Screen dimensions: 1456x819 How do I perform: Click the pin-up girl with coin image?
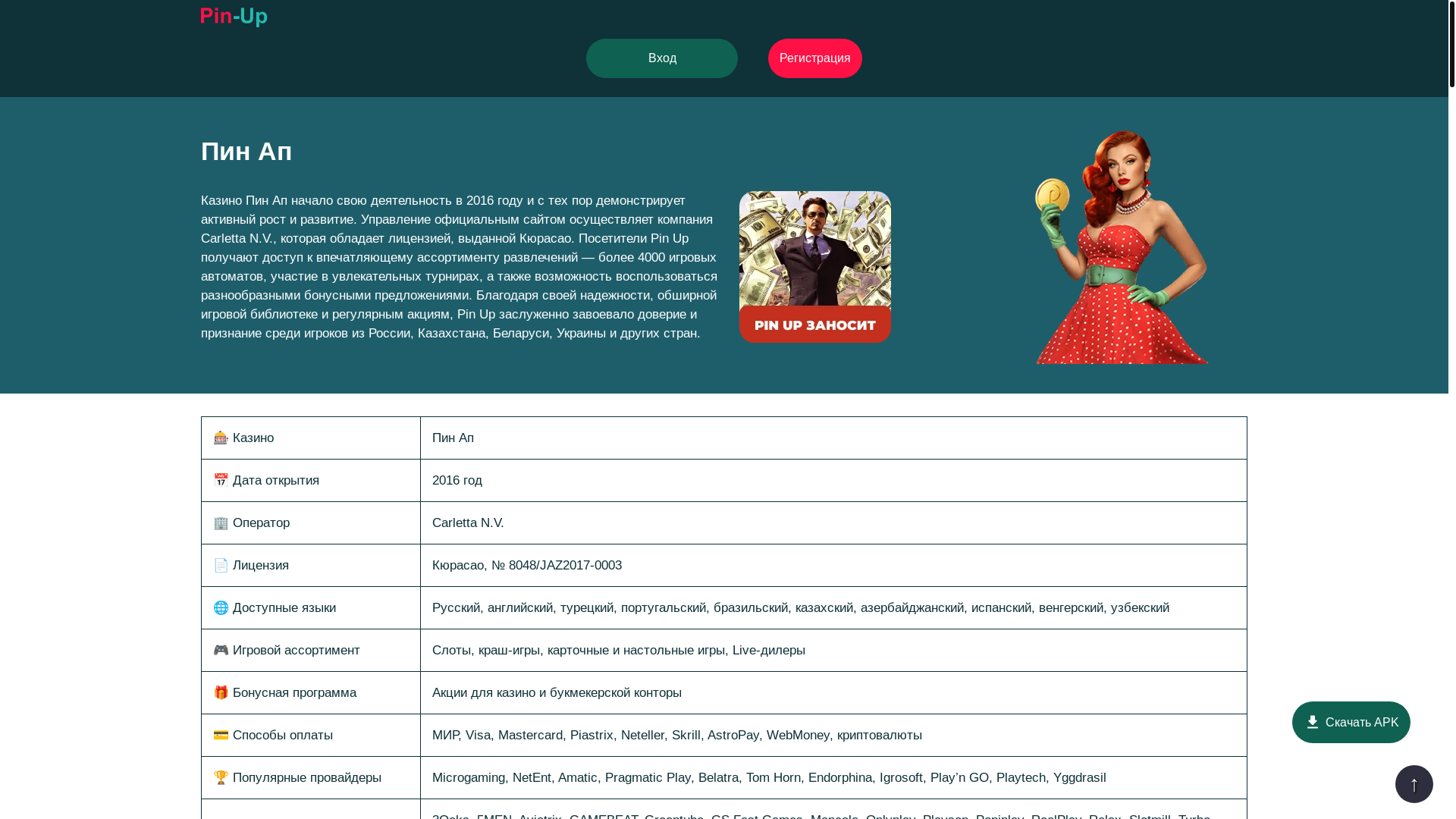(x=1122, y=247)
